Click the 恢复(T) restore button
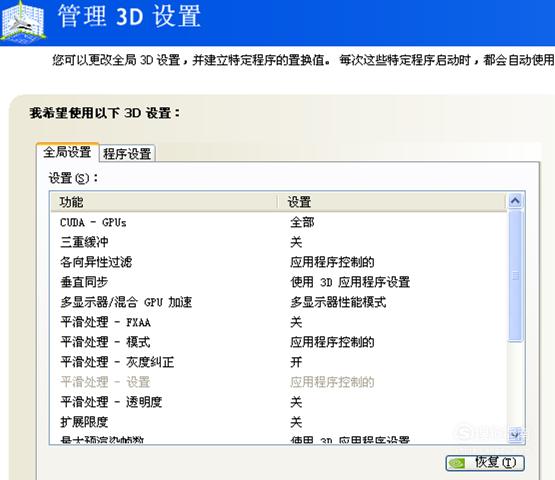The height and width of the screenshot is (480, 555). (x=485, y=463)
